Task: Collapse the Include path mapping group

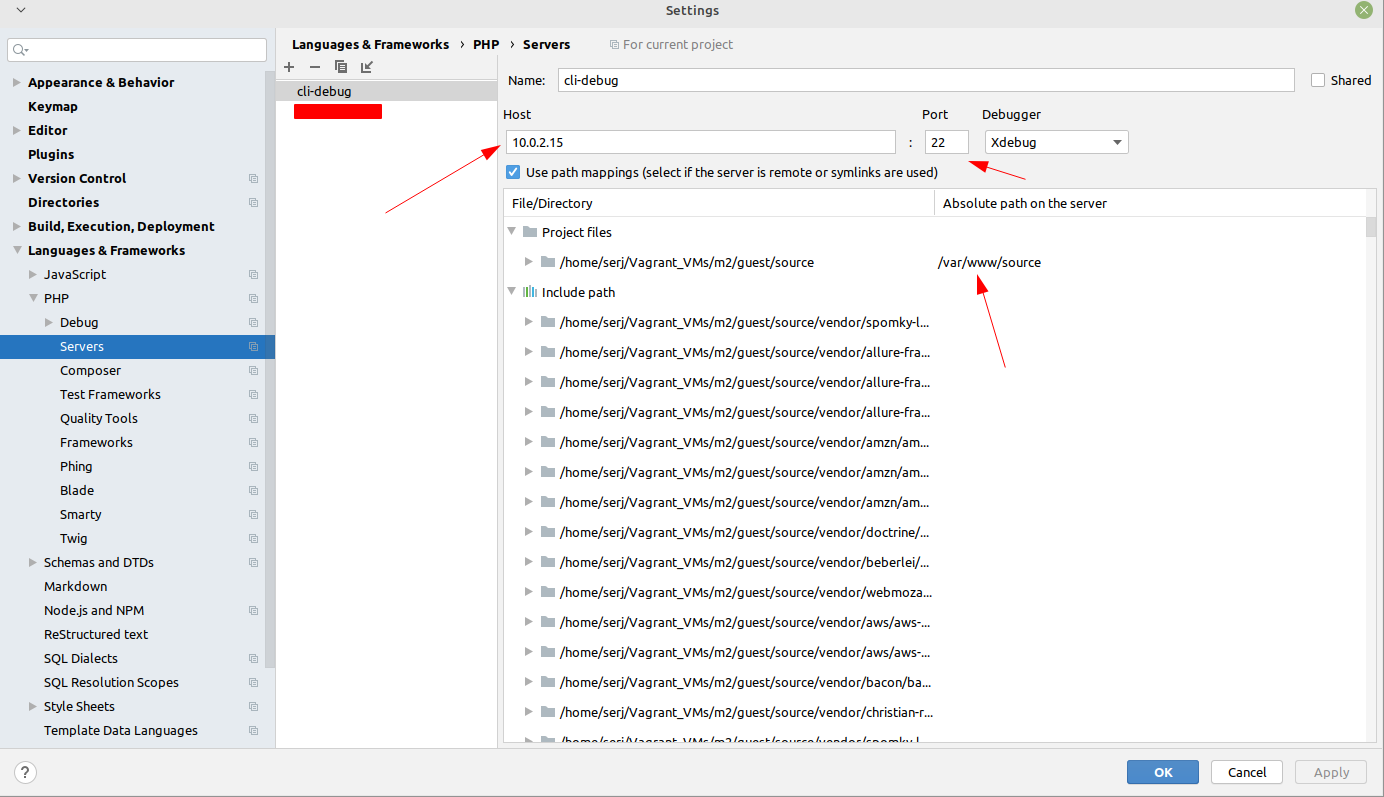Action: (512, 291)
